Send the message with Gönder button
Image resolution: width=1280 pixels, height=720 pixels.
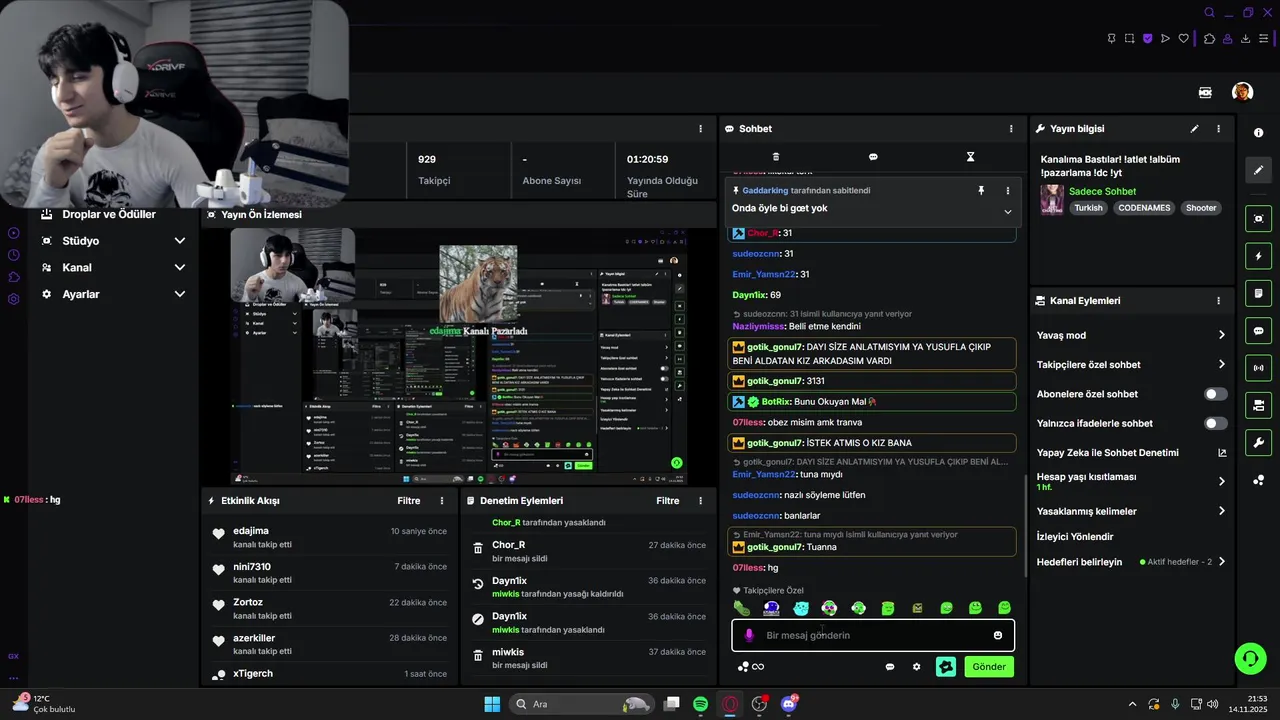coord(989,667)
